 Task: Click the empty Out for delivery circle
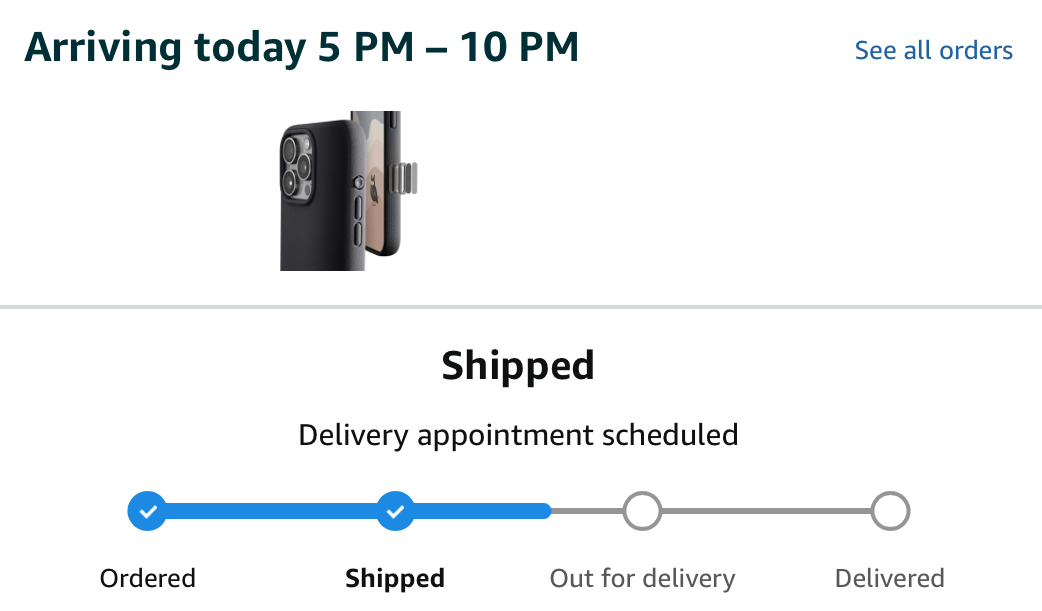[643, 511]
